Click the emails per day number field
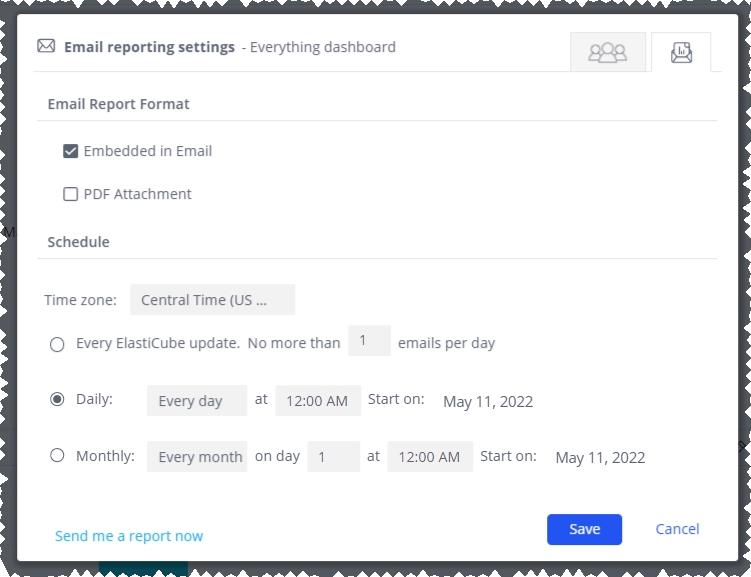Image resolution: width=751 pixels, height=577 pixels. click(x=369, y=340)
